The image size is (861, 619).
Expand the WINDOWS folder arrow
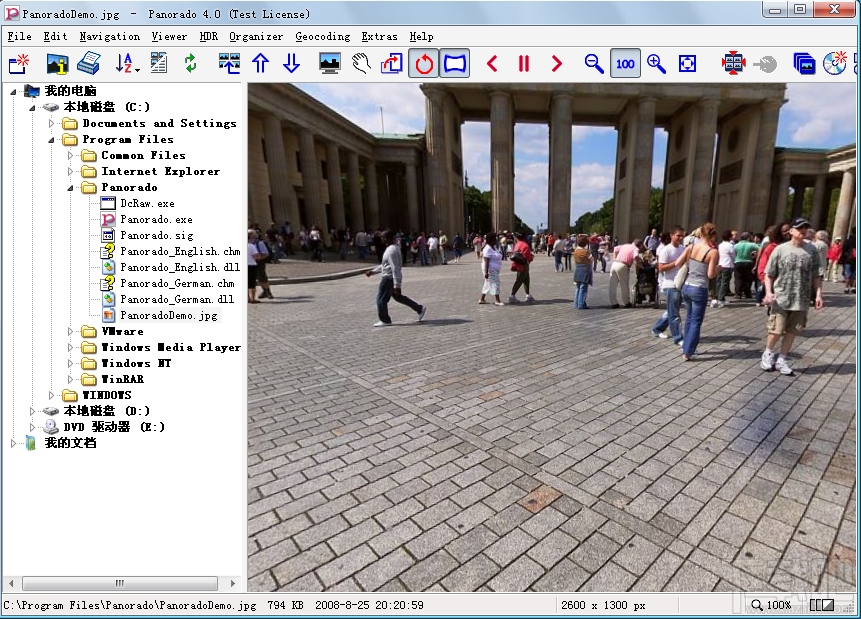point(51,395)
